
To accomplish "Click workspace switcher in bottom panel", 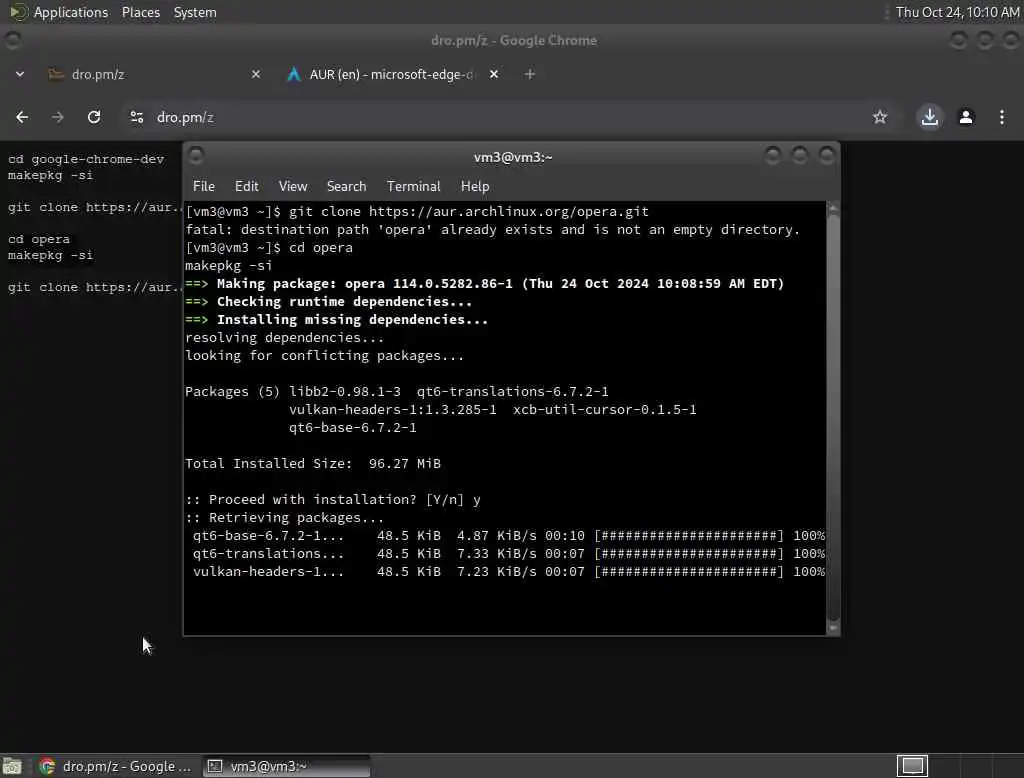I will pos(912,766).
